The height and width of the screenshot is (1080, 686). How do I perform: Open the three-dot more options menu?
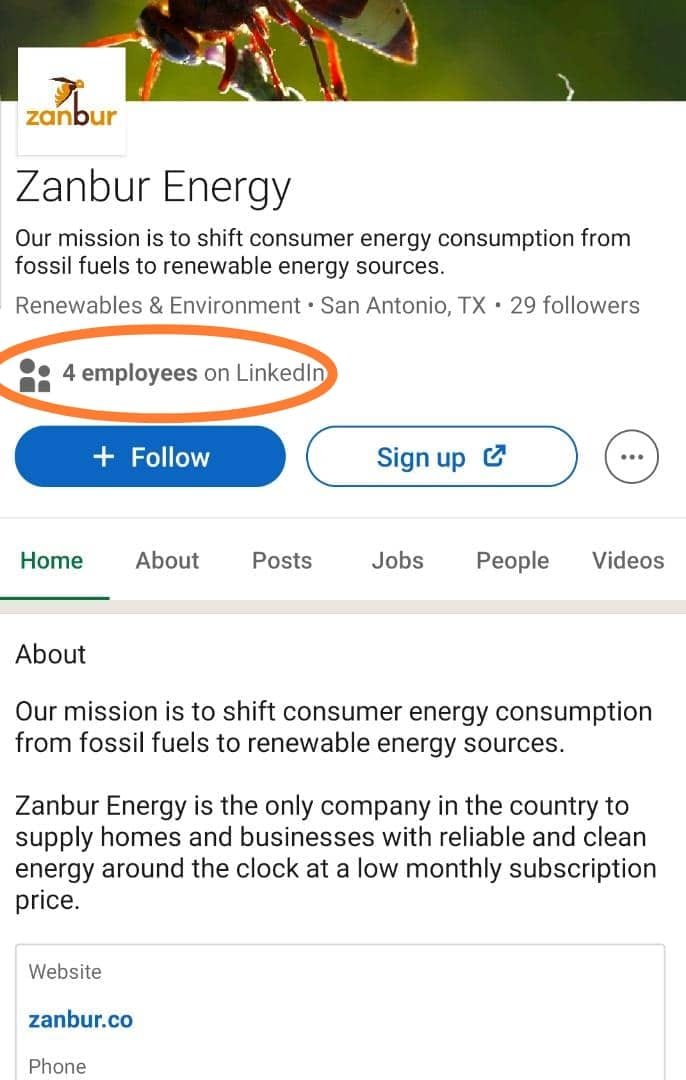tap(632, 457)
